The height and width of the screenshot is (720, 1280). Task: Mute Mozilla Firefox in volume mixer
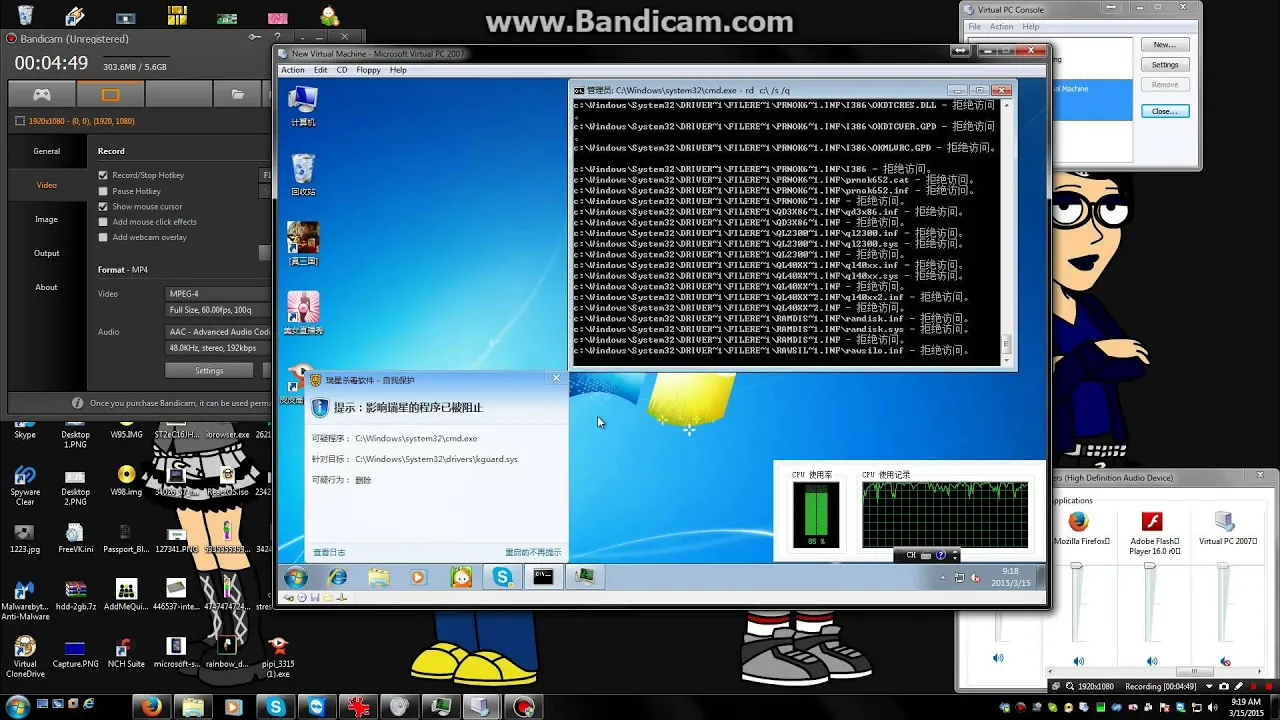coord(1078,661)
